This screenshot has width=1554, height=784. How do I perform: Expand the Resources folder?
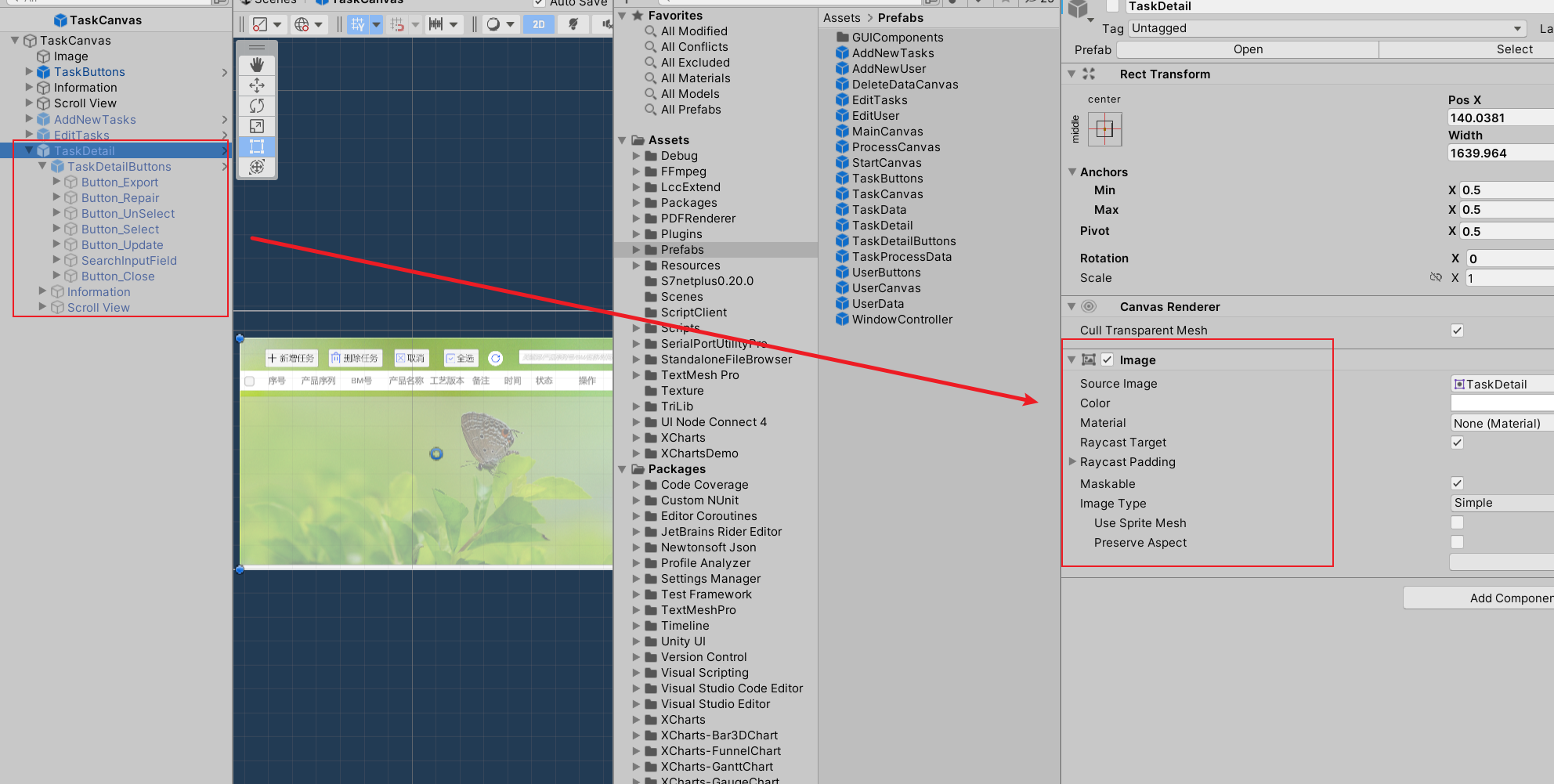click(x=637, y=266)
